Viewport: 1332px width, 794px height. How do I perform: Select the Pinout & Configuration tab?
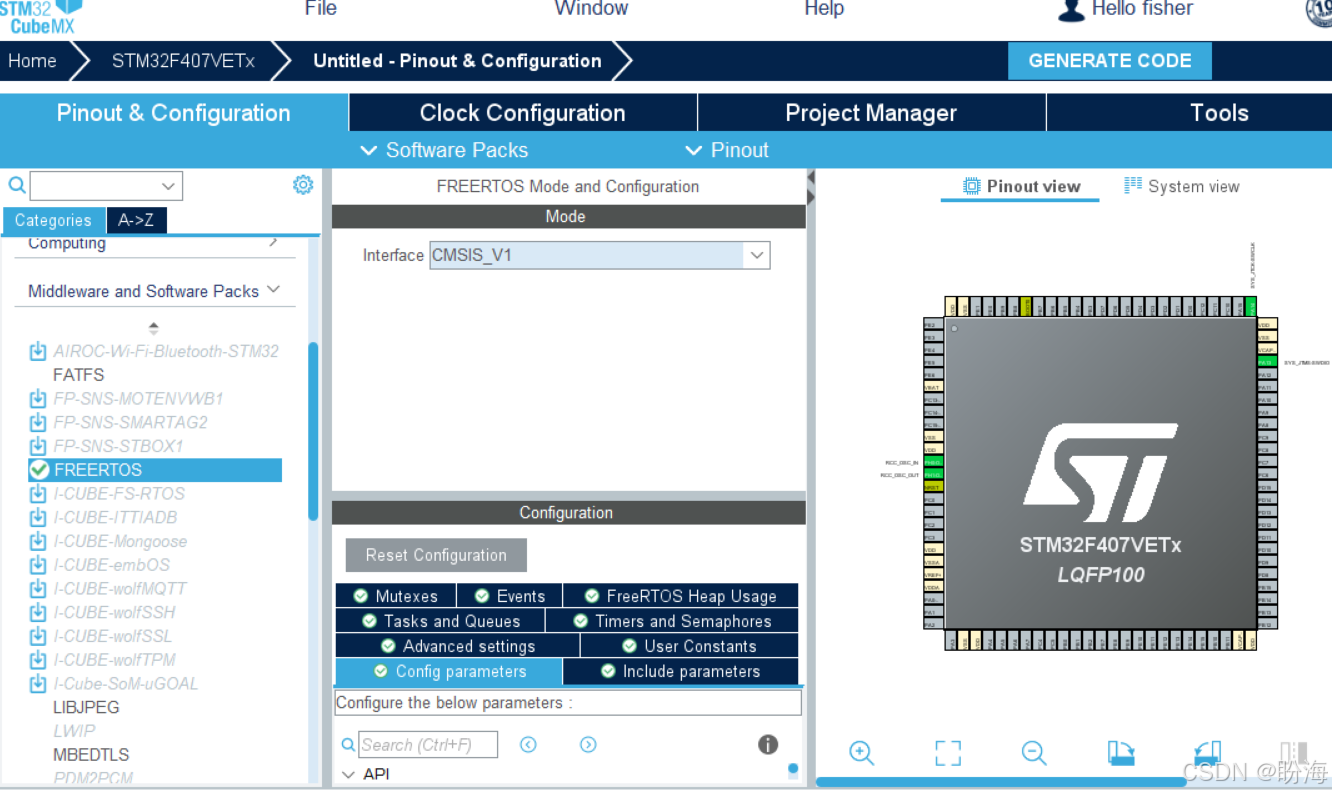pyautogui.click(x=173, y=113)
